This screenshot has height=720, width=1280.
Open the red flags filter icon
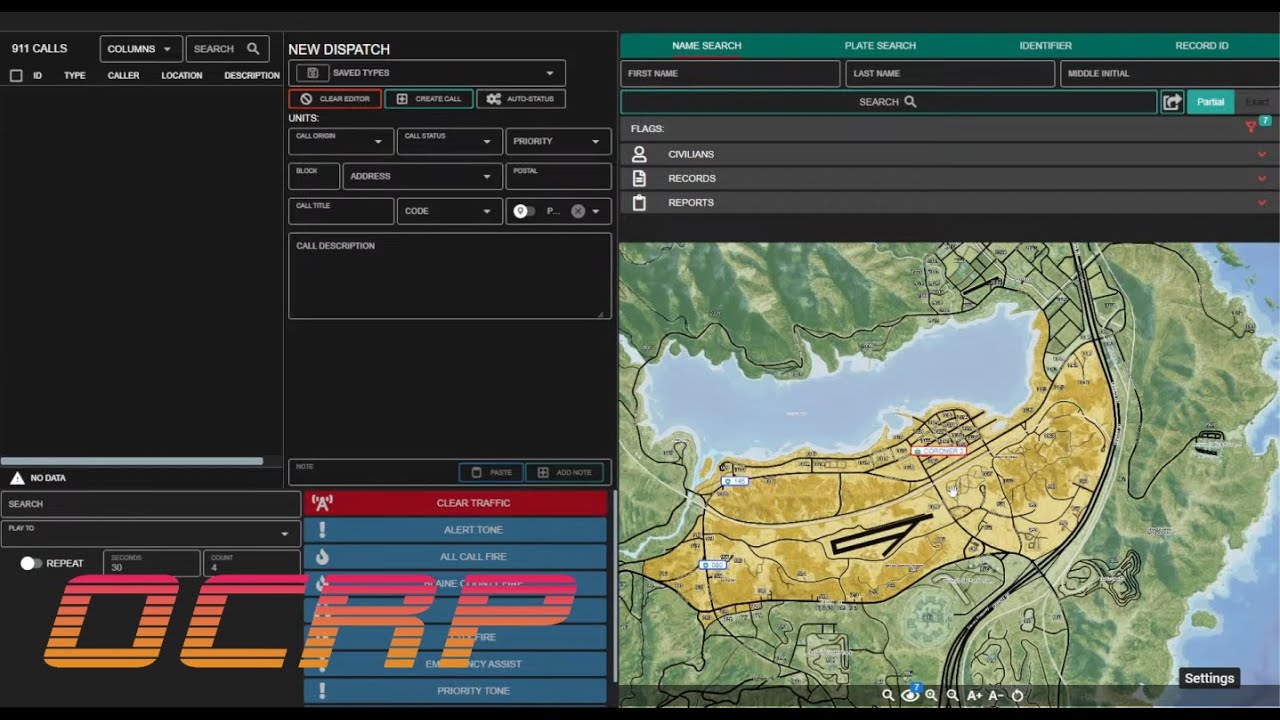[x=1250, y=127]
